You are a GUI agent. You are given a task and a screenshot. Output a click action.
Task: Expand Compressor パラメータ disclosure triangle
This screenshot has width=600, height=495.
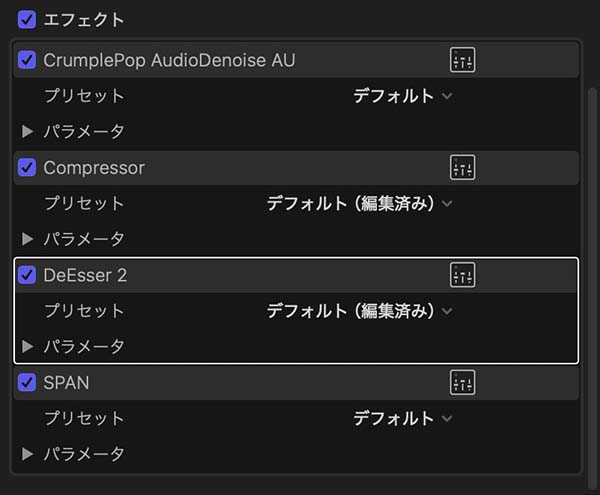point(28,239)
